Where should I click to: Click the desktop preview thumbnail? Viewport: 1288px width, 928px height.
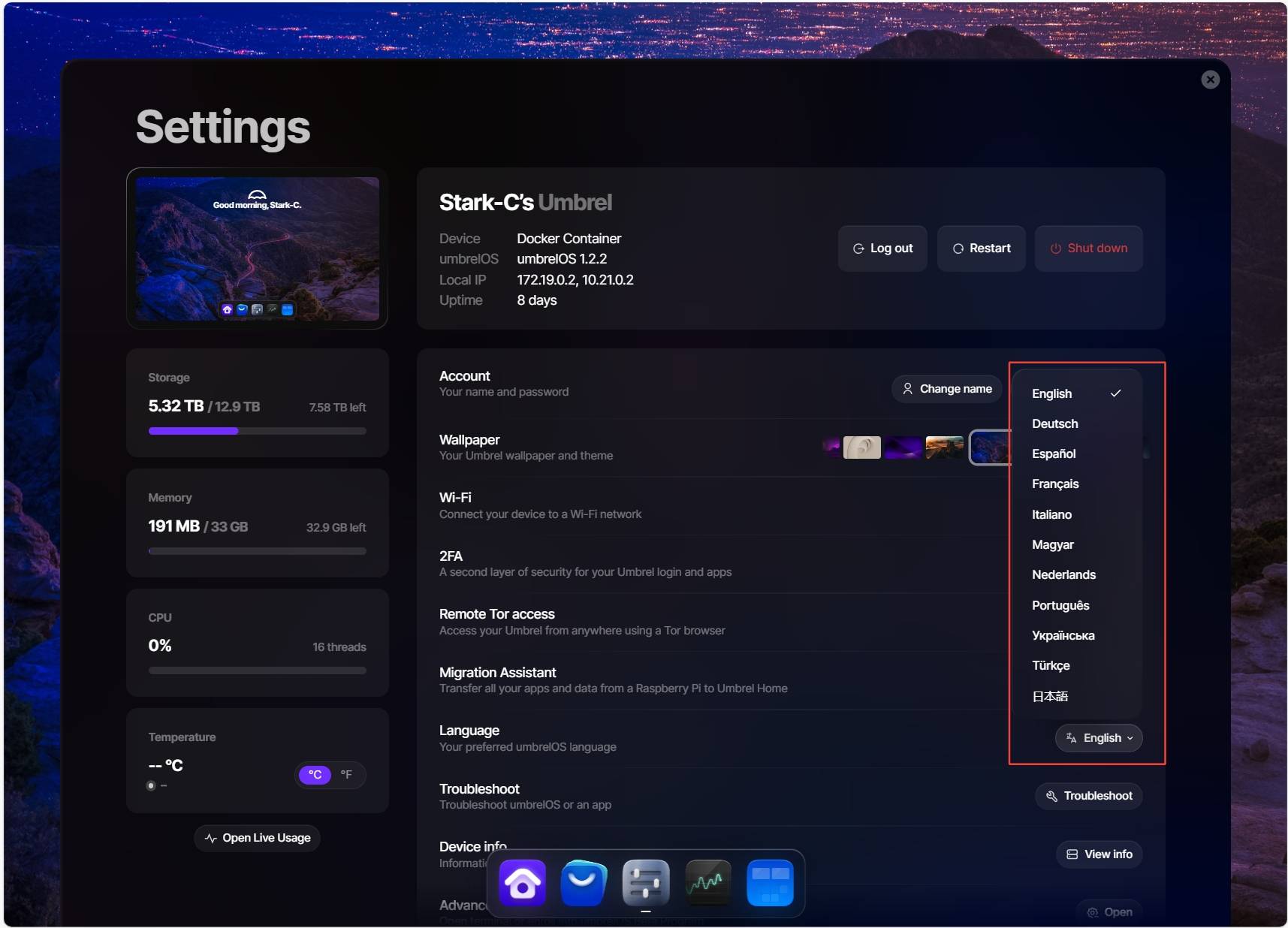point(258,249)
